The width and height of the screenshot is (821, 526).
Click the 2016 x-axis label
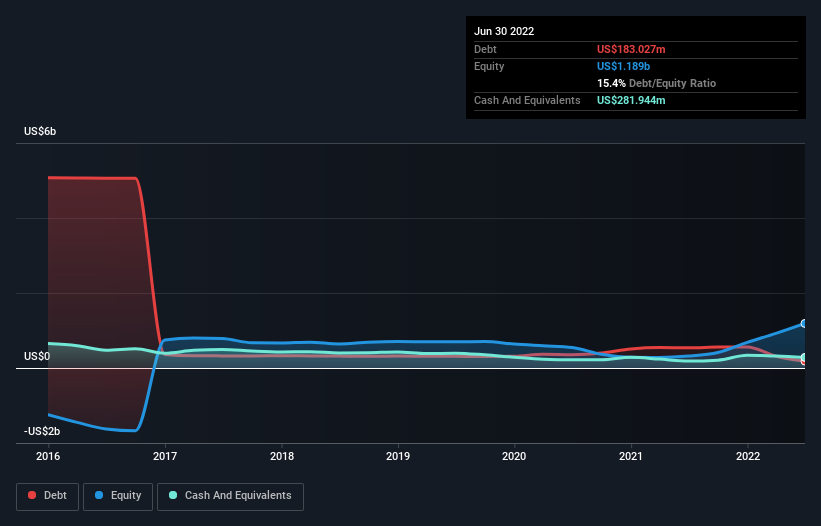tap(48, 456)
